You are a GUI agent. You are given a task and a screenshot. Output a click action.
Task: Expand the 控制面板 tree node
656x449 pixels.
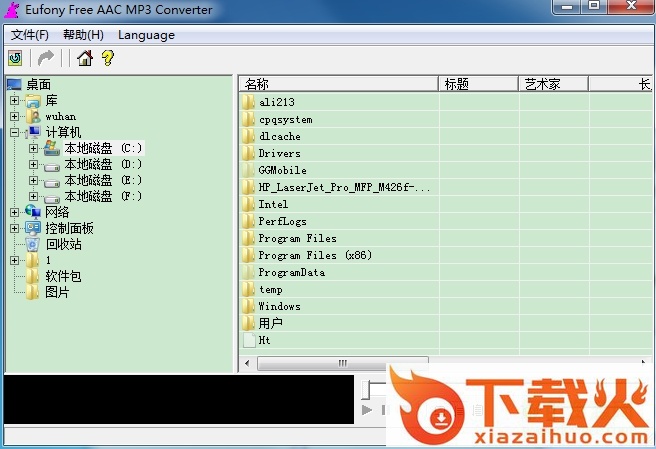[14, 228]
